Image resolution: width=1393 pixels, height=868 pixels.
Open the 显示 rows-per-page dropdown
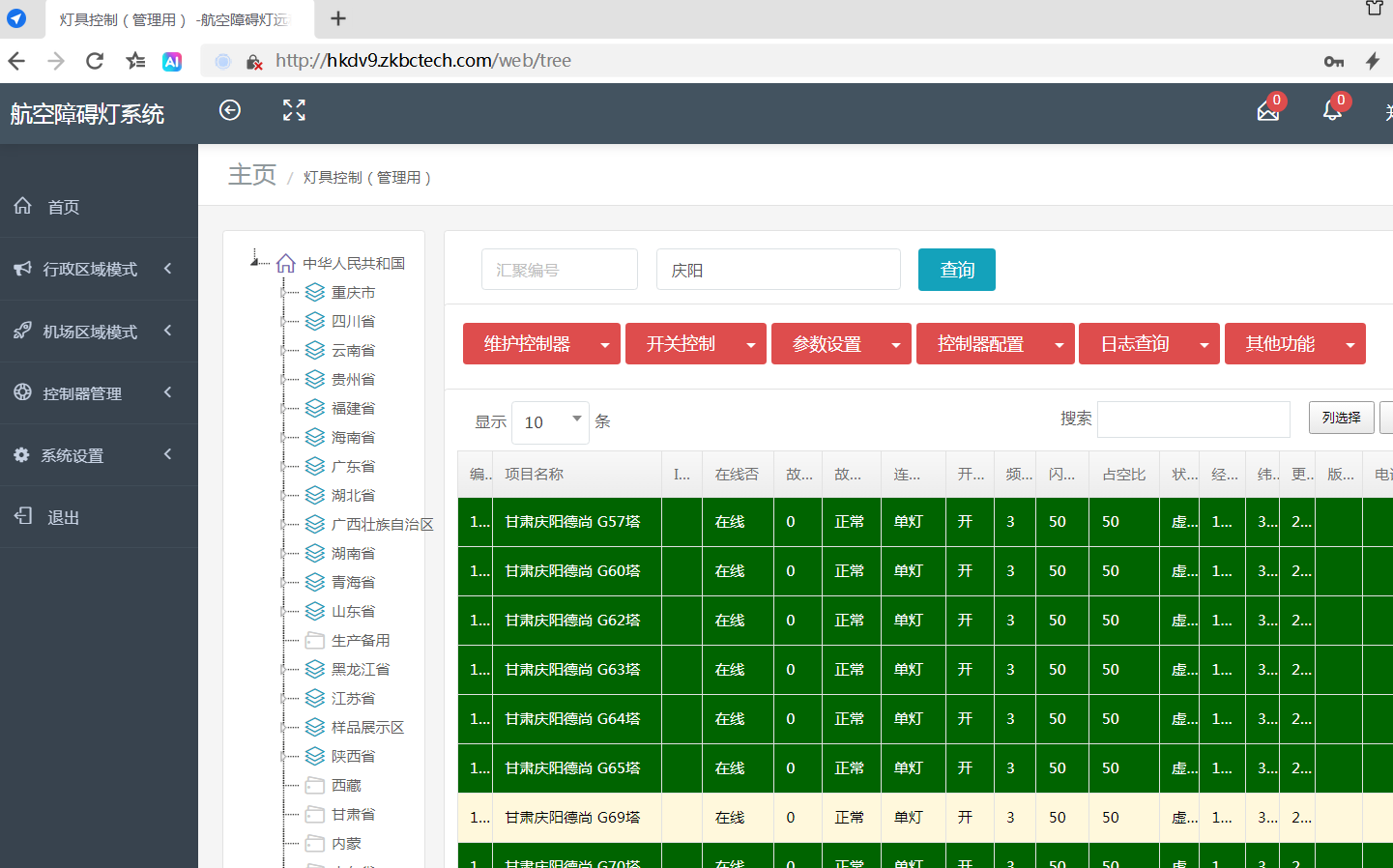550,422
